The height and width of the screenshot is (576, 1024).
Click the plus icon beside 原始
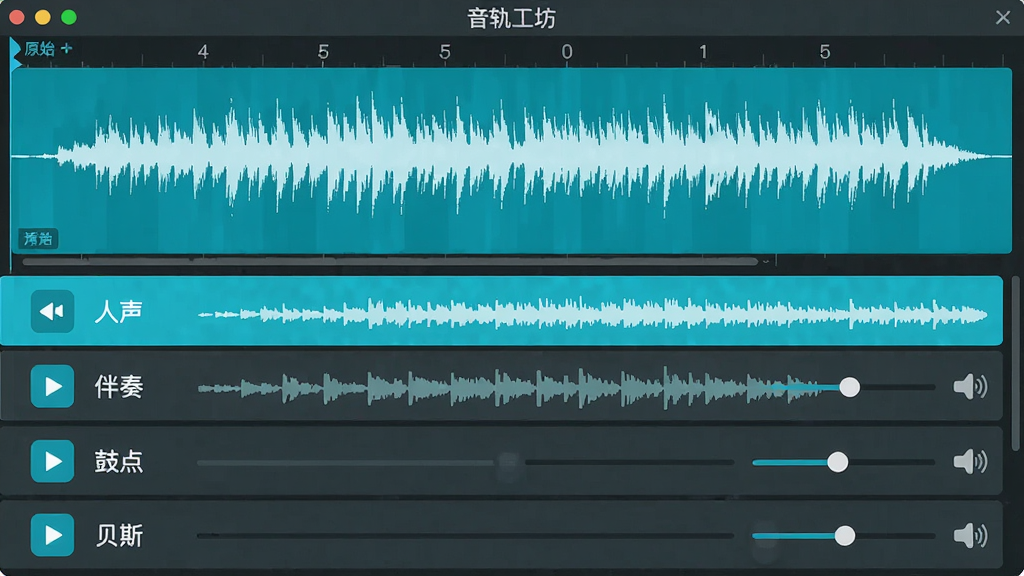[66, 48]
